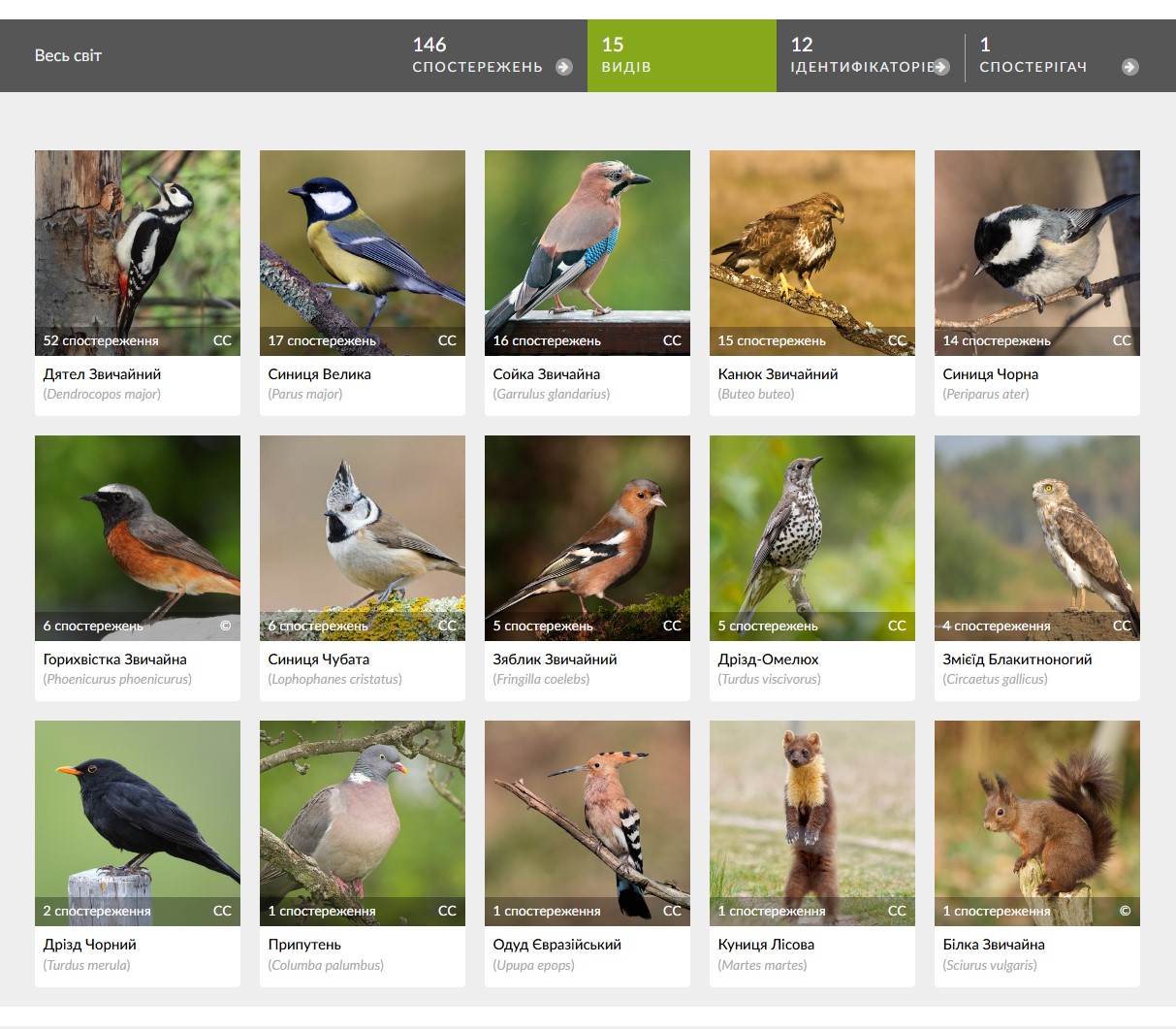The image size is (1176, 1029).
Task: Click the CC license icon on Одуд Євразійський photo
Action: click(x=672, y=911)
